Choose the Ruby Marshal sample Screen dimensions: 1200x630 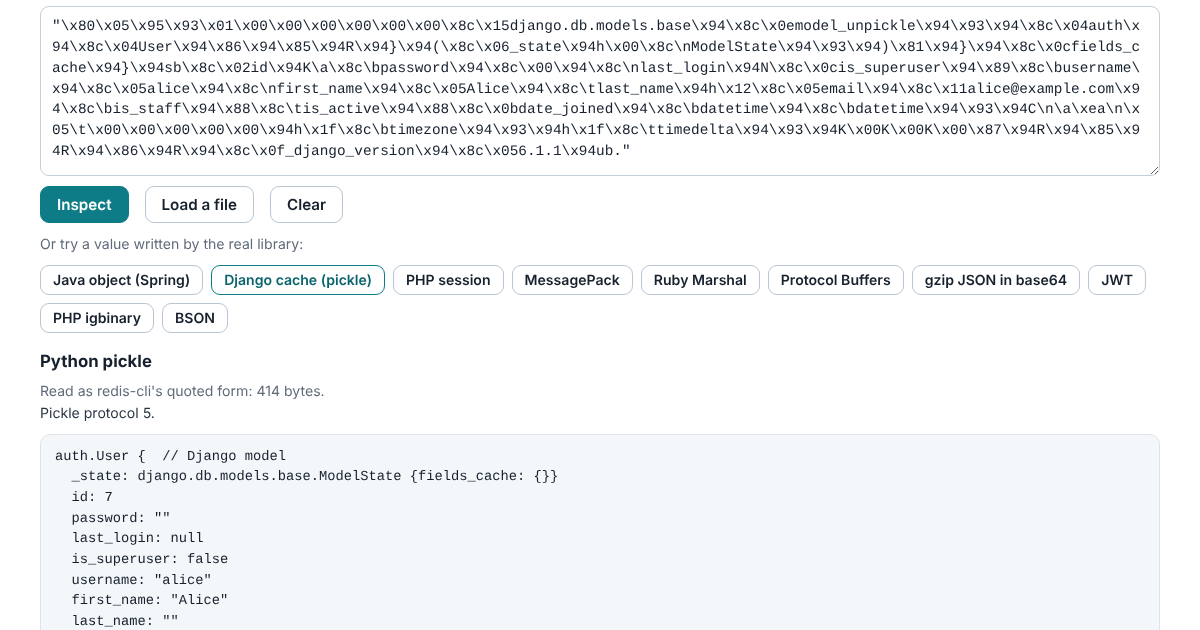(x=700, y=280)
